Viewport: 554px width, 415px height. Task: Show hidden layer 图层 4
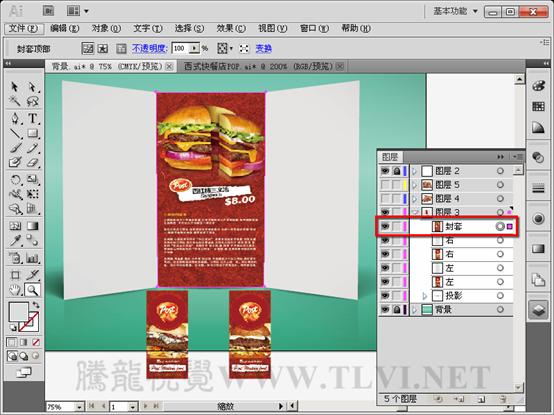point(385,199)
